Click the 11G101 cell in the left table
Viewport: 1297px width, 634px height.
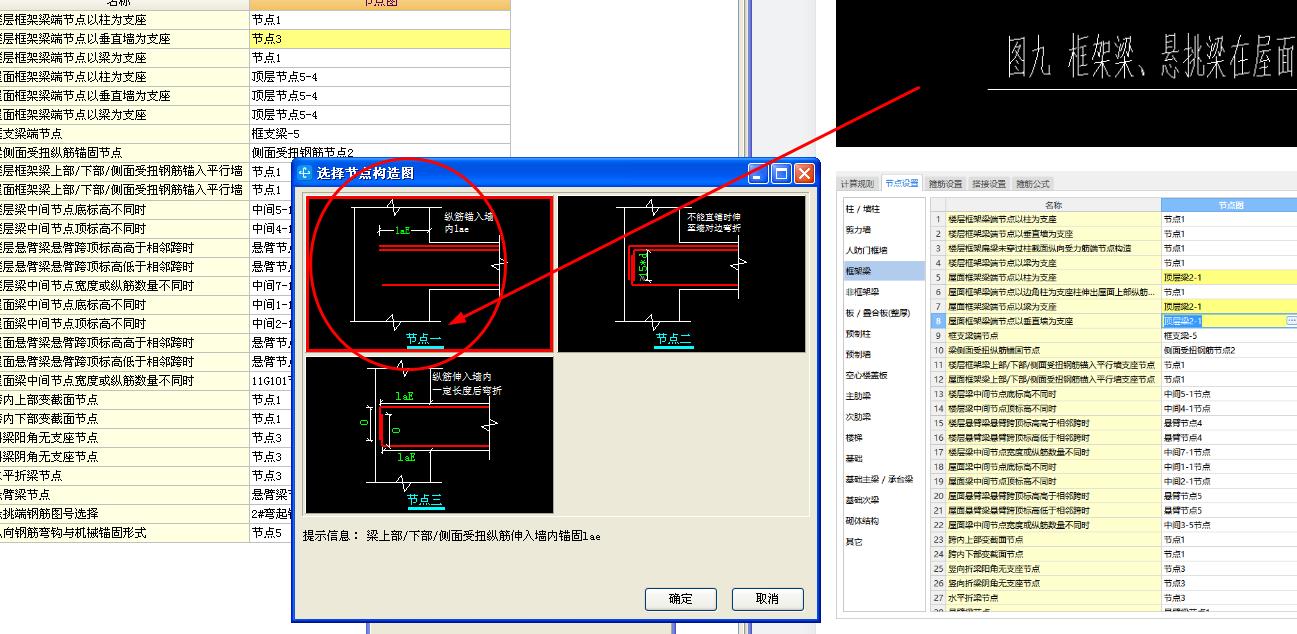pos(271,380)
